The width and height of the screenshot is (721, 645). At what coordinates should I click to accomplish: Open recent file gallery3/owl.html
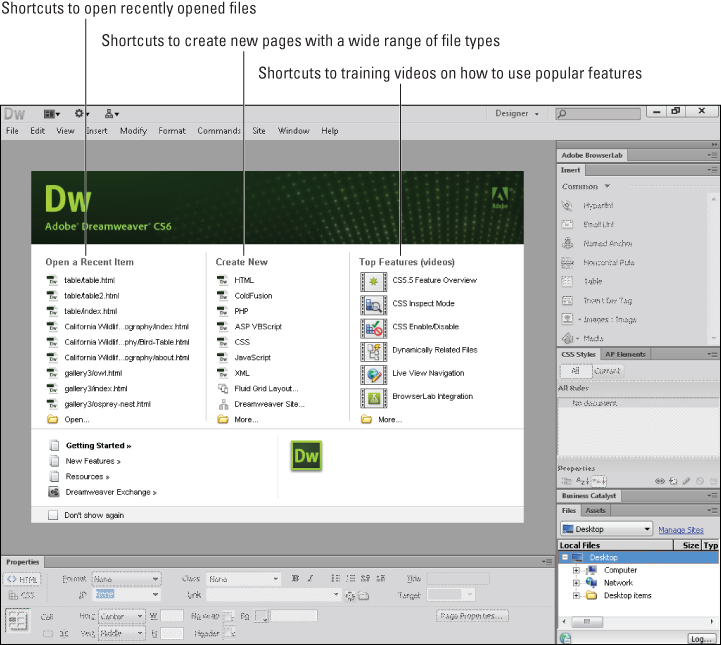(x=93, y=372)
